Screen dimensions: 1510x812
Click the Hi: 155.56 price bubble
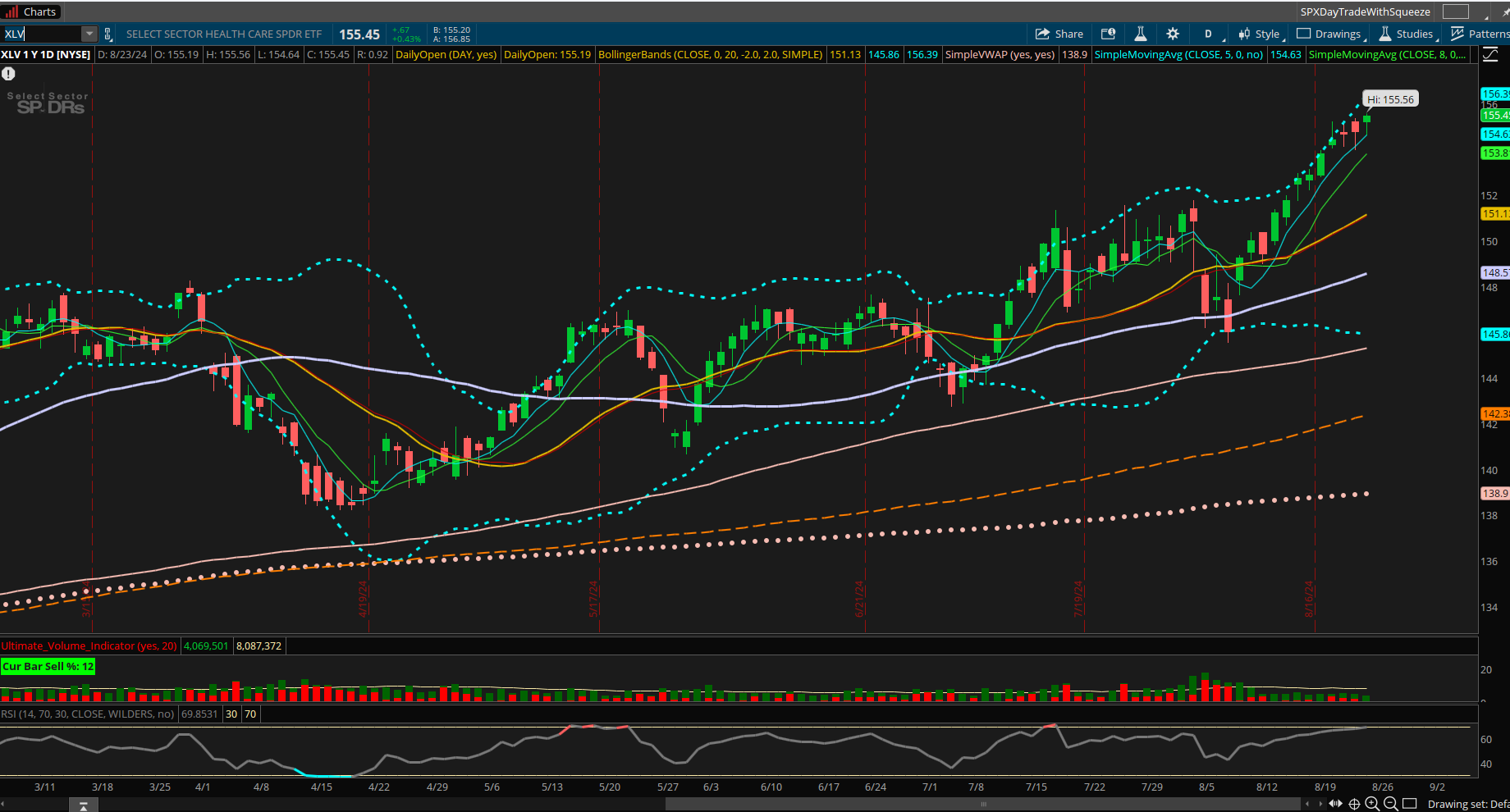(1390, 99)
